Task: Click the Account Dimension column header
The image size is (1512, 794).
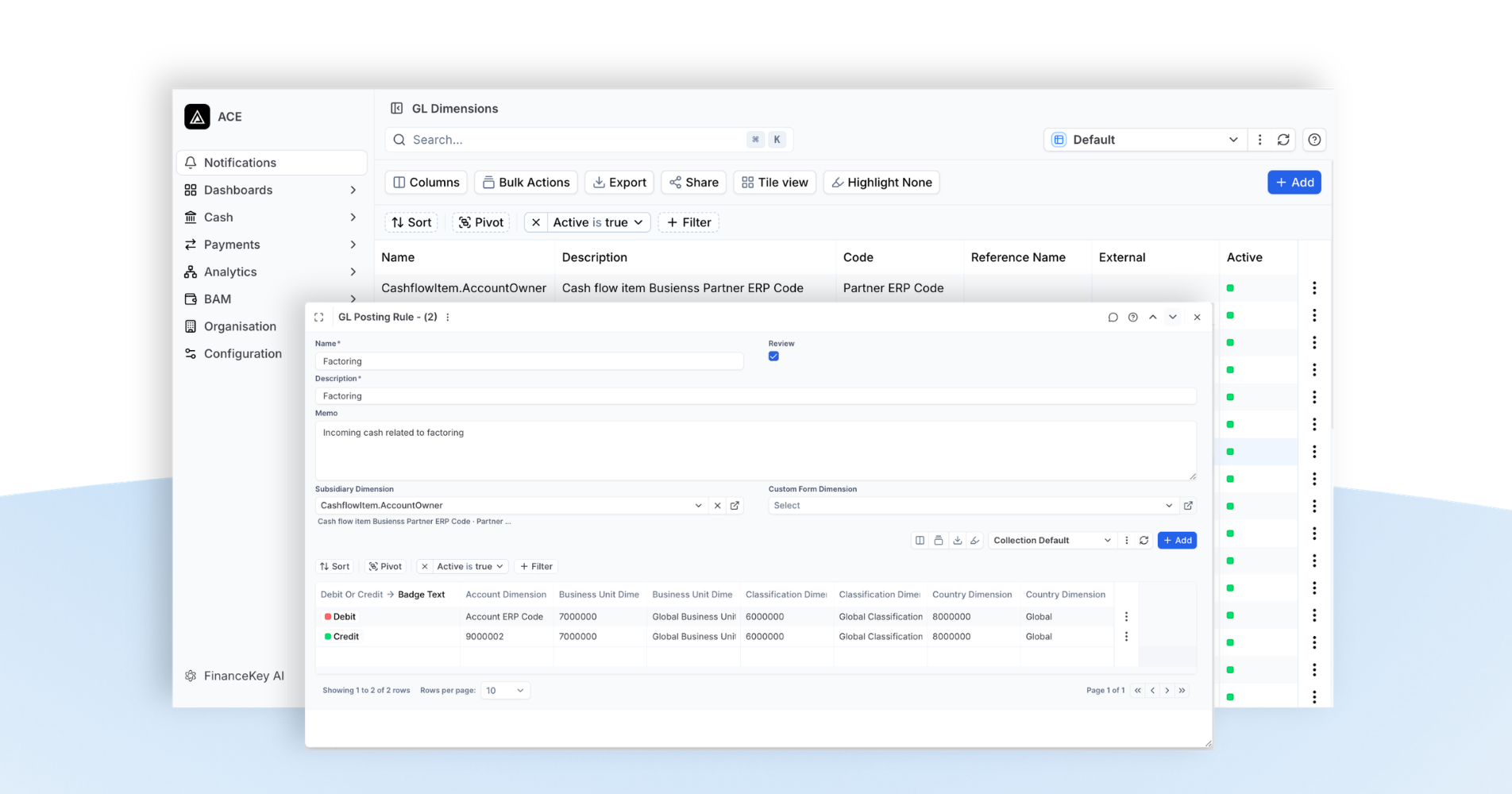Action: (x=506, y=595)
